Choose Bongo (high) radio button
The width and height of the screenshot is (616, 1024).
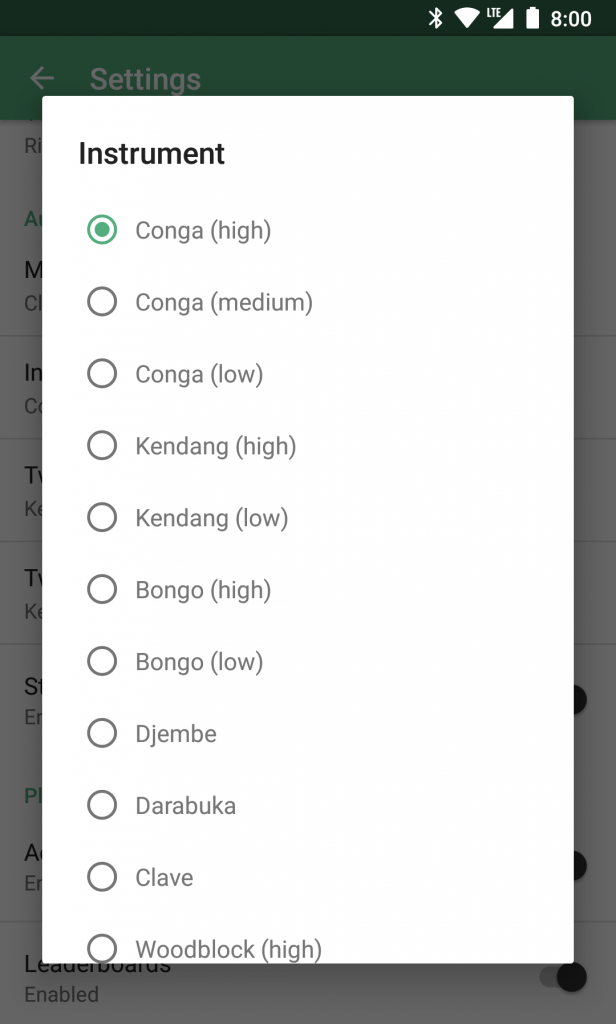[x=102, y=590]
